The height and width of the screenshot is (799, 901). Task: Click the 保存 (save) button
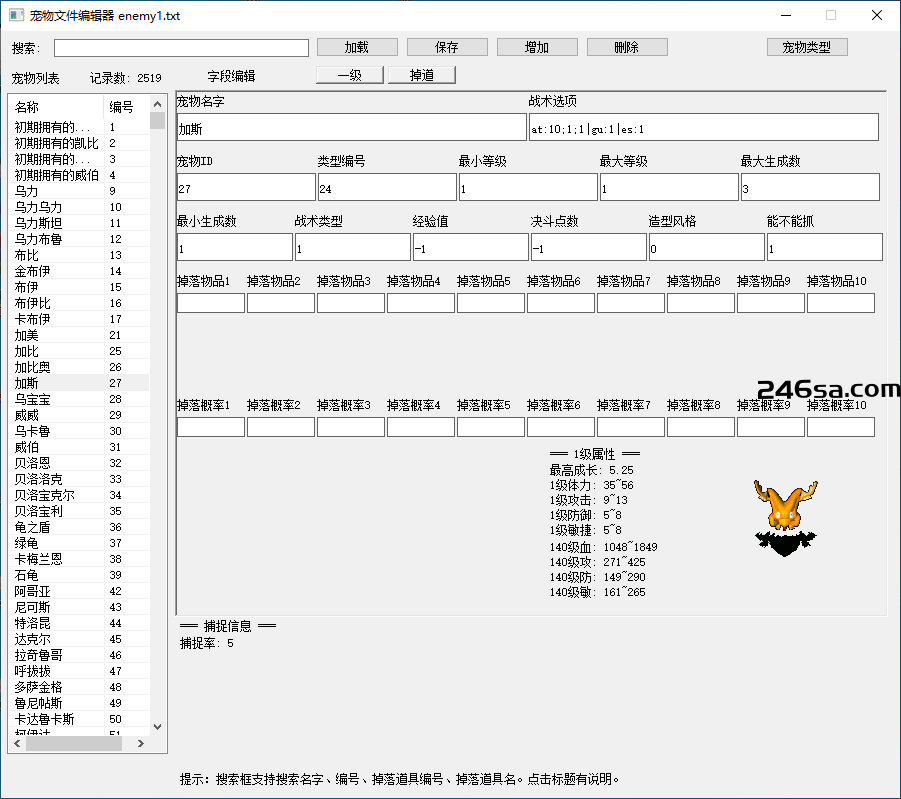[447, 47]
